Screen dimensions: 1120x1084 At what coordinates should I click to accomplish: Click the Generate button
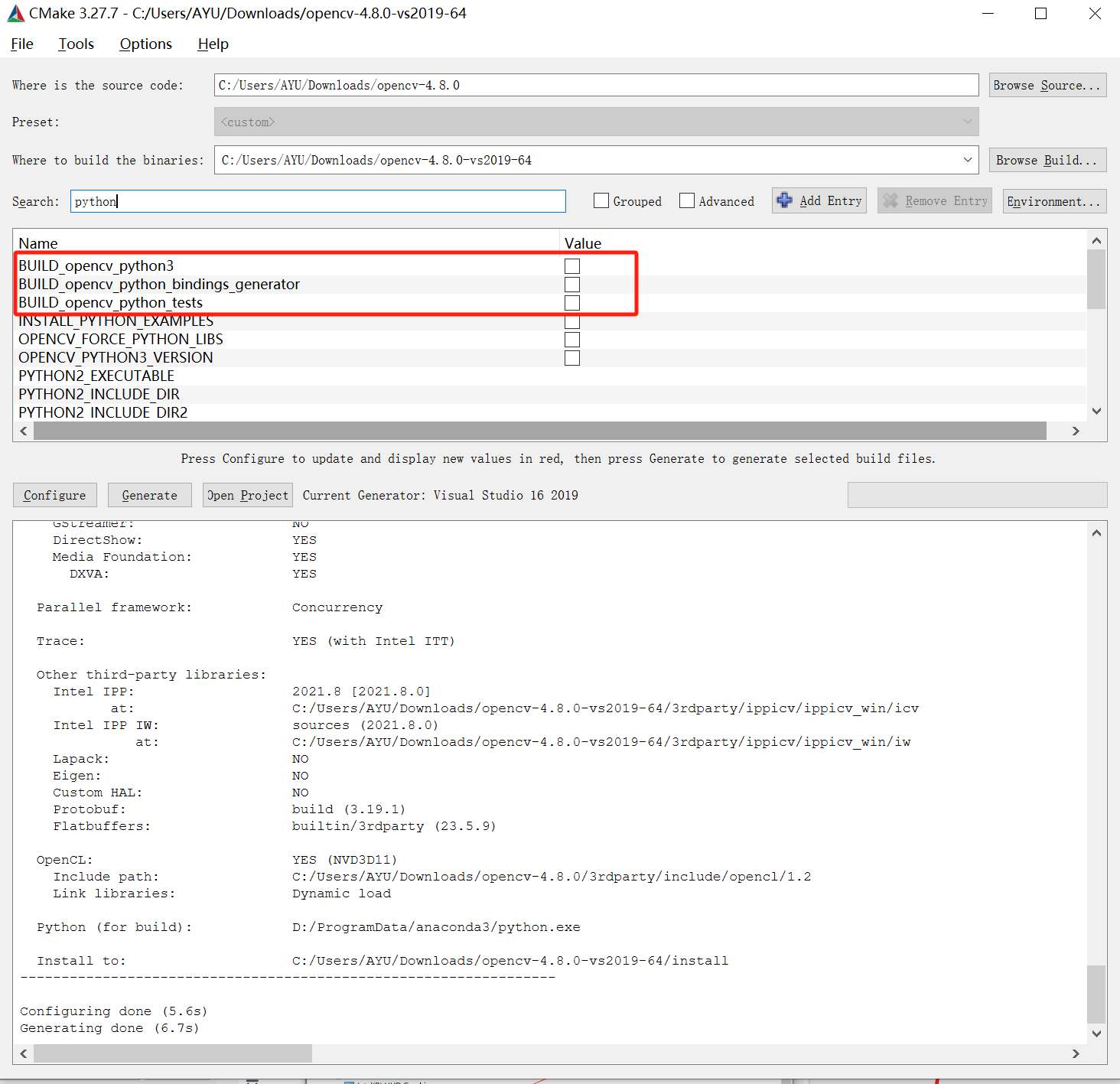tap(149, 495)
